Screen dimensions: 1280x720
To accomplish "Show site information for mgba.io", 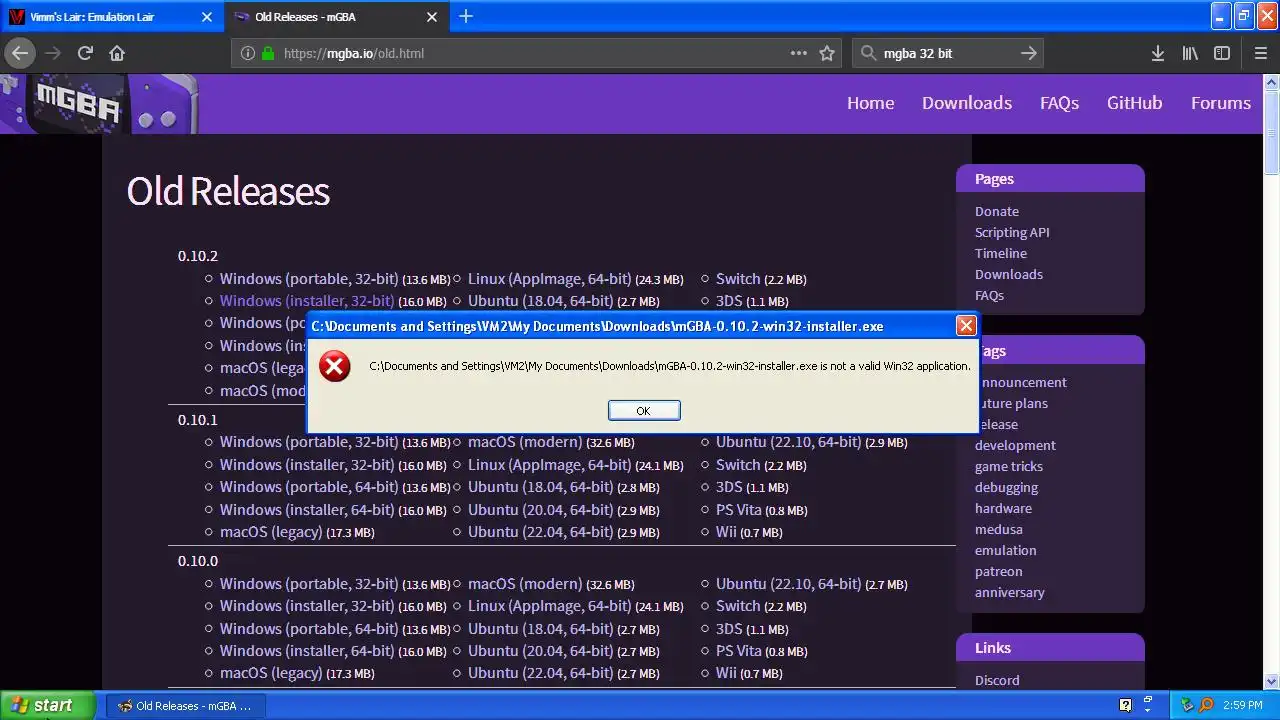I will tap(247, 53).
